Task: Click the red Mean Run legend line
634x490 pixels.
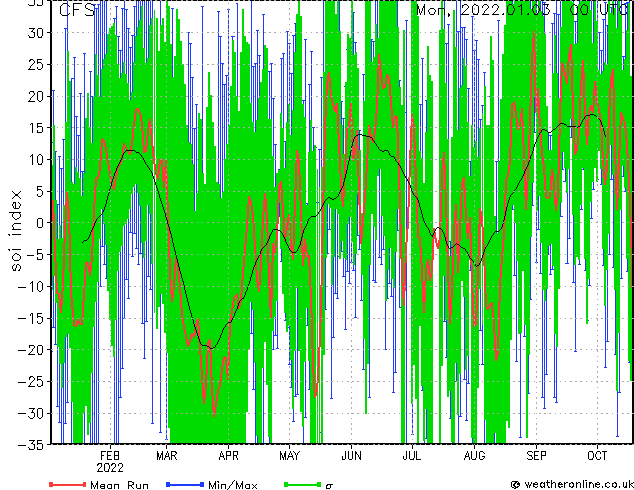Action: point(68,484)
